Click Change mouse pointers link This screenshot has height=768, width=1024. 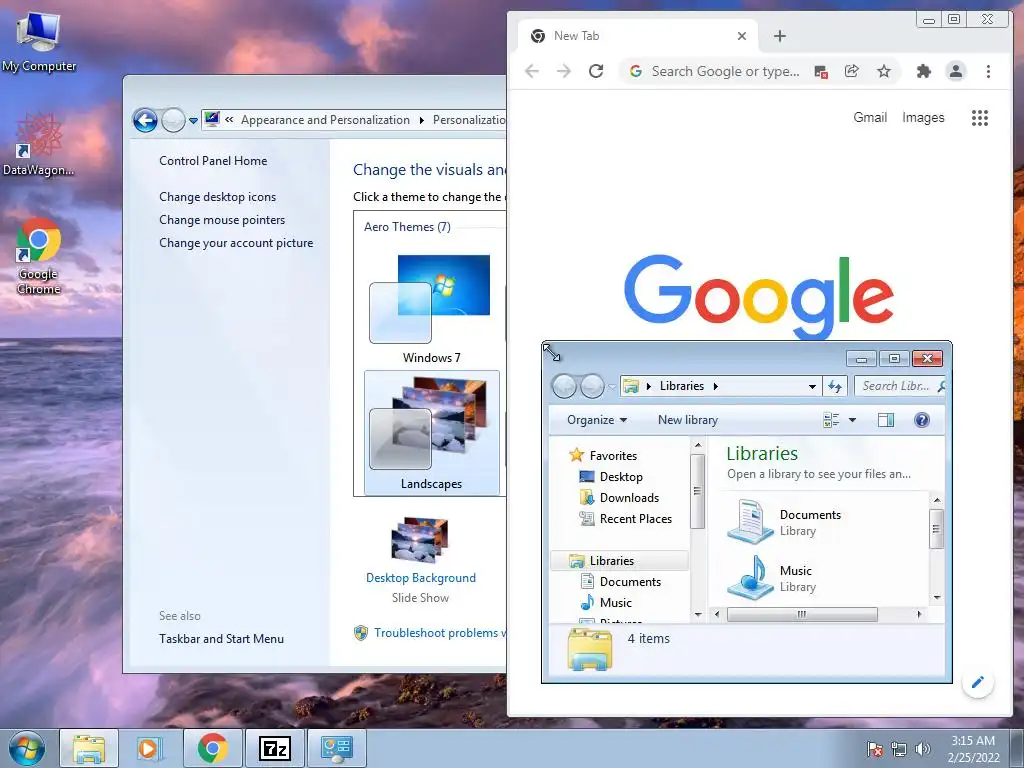coord(222,219)
